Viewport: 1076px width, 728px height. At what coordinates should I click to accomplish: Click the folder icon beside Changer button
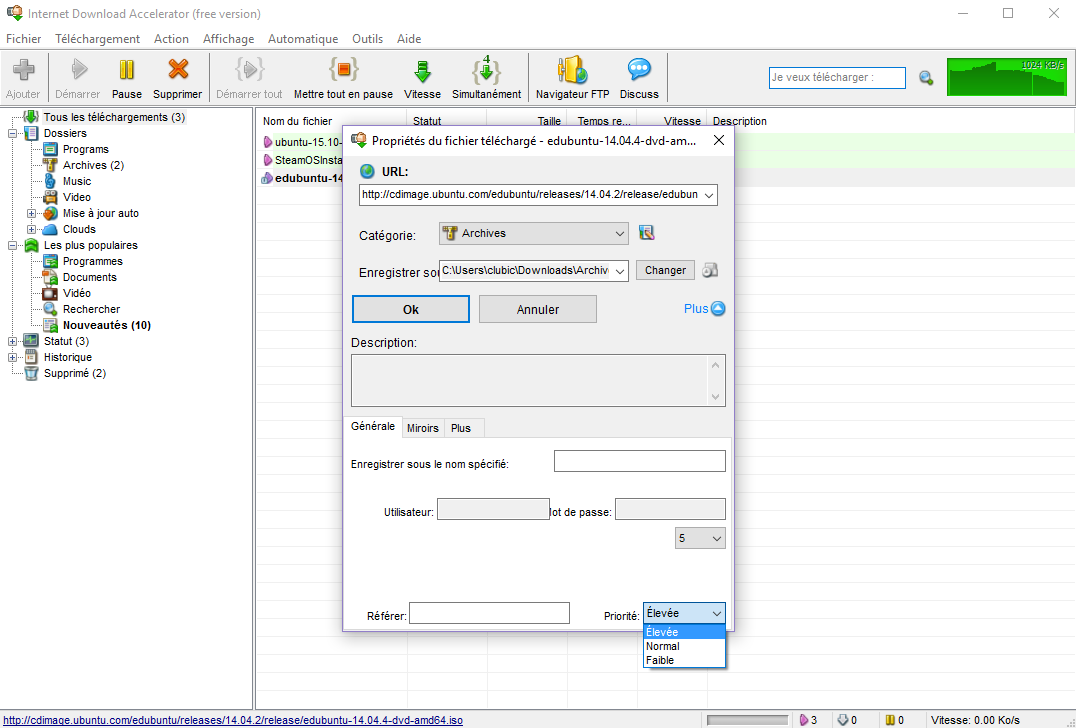coord(710,270)
